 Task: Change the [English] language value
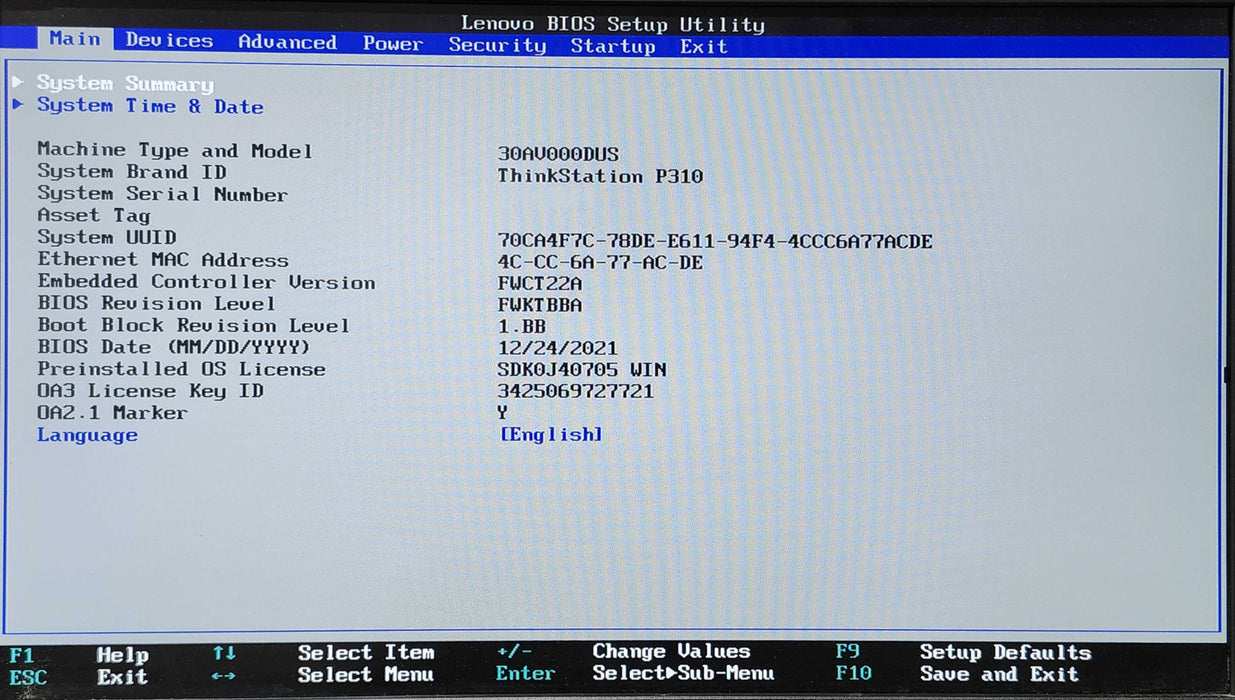550,434
